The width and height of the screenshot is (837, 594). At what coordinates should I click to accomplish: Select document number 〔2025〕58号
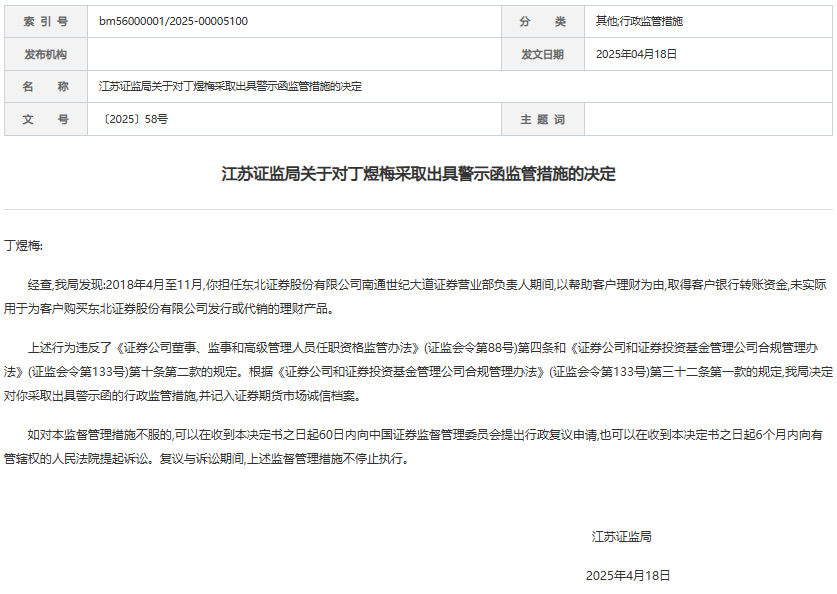(x=135, y=119)
